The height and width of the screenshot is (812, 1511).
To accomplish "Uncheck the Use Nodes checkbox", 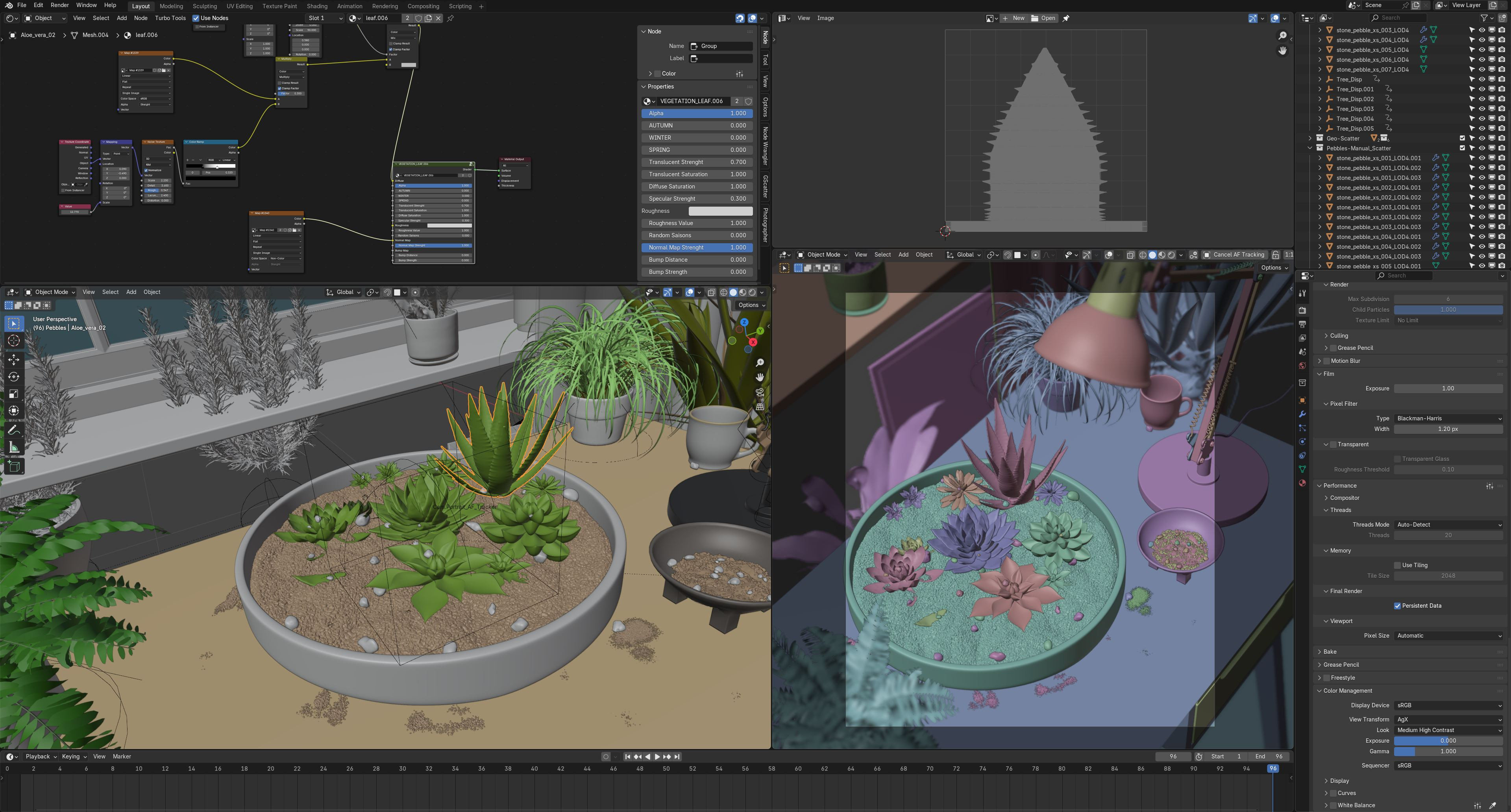I will pyautogui.click(x=196, y=18).
